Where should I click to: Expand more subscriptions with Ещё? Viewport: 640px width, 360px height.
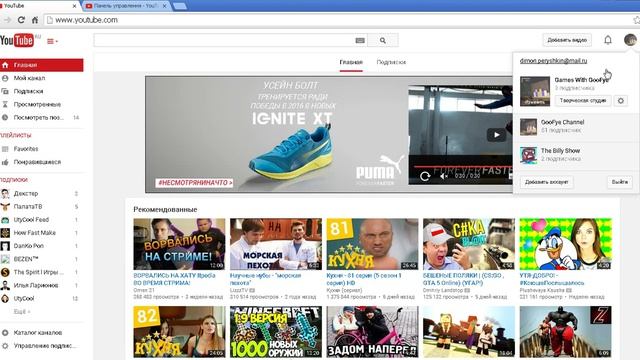click(22, 311)
